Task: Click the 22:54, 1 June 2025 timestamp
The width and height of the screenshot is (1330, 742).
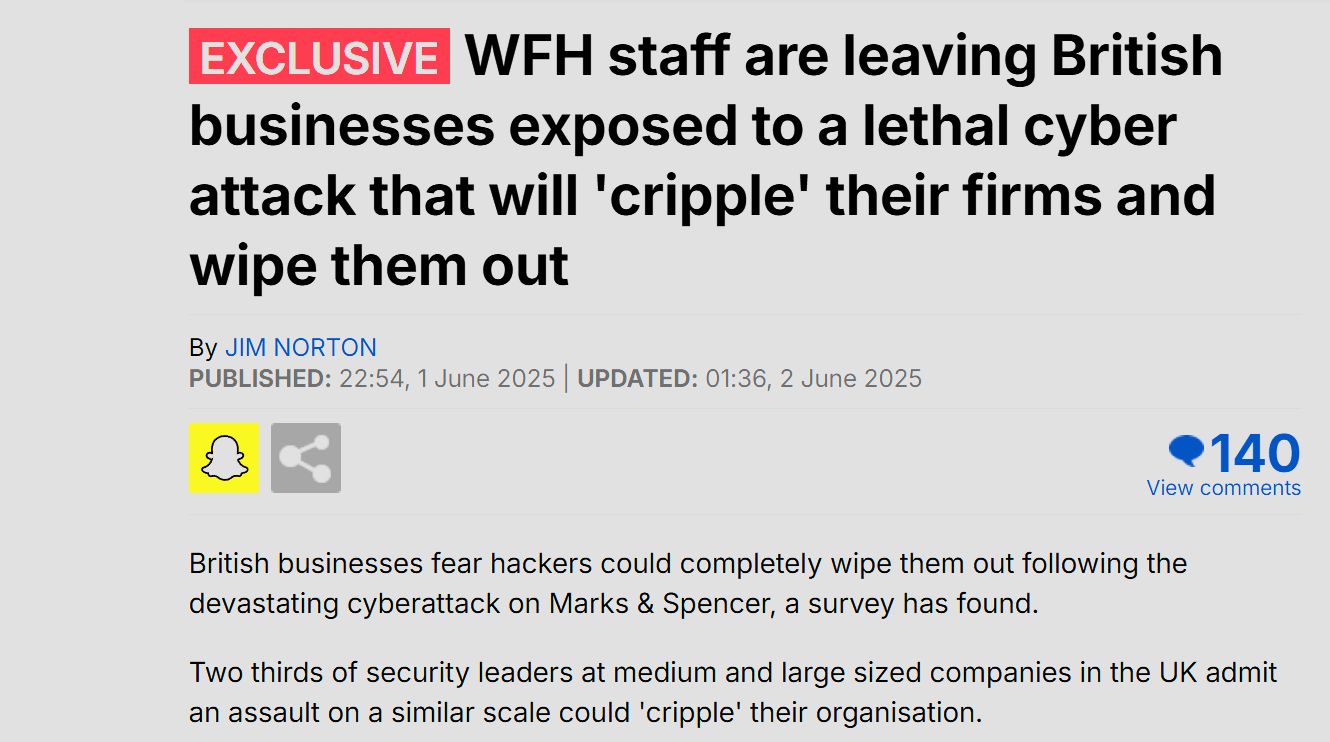Action: click(x=447, y=379)
